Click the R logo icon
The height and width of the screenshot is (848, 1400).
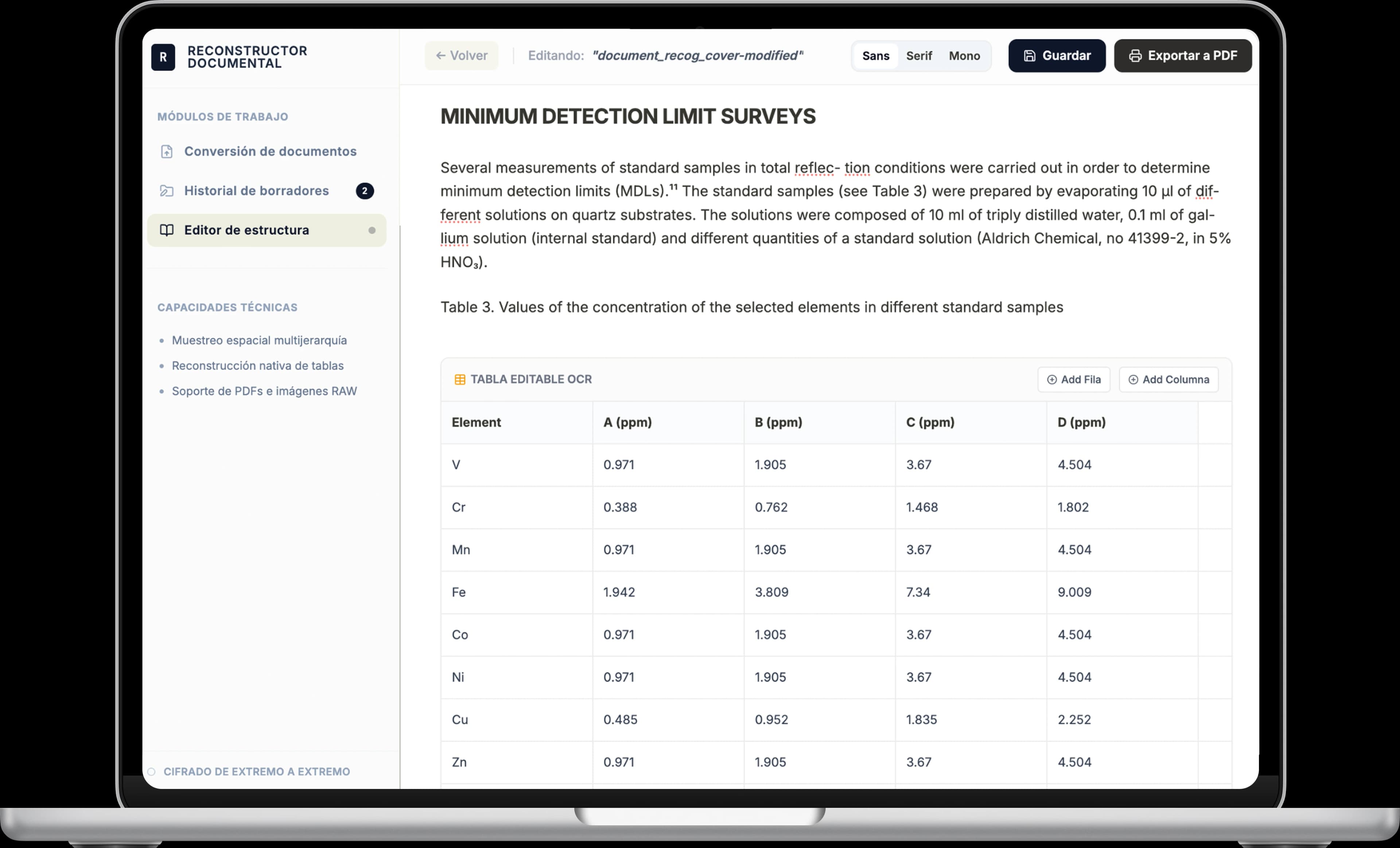(163, 57)
